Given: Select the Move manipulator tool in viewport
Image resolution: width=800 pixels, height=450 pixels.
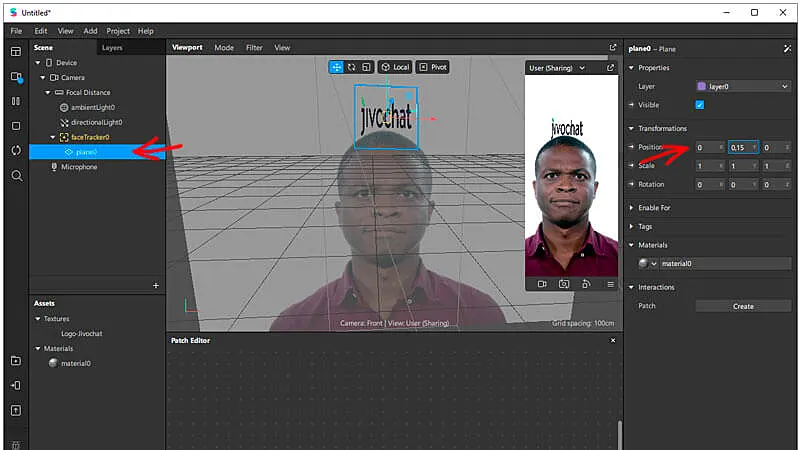Looking at the screenshot, I should (x=337, y=67).
